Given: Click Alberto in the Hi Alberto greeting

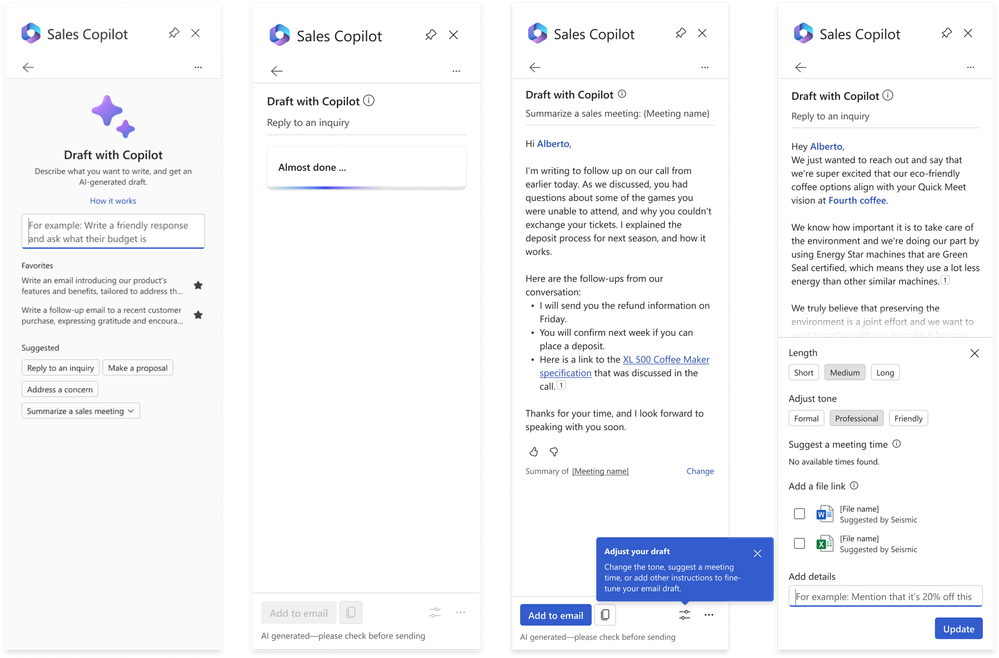Looking at the screenshot, I should point(554,144).
